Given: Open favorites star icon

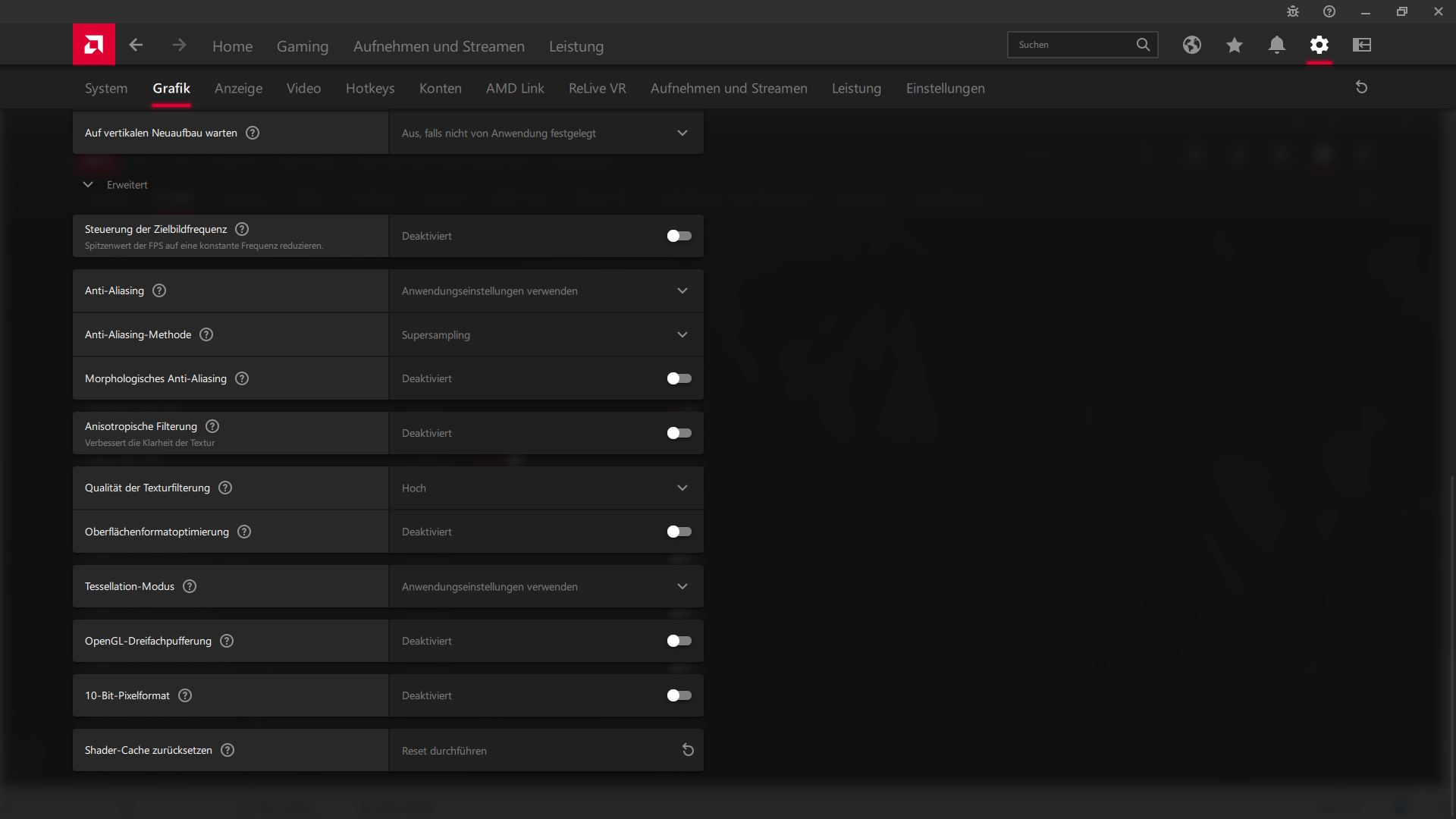Looking at the screenshot, I should point(1235,45).
